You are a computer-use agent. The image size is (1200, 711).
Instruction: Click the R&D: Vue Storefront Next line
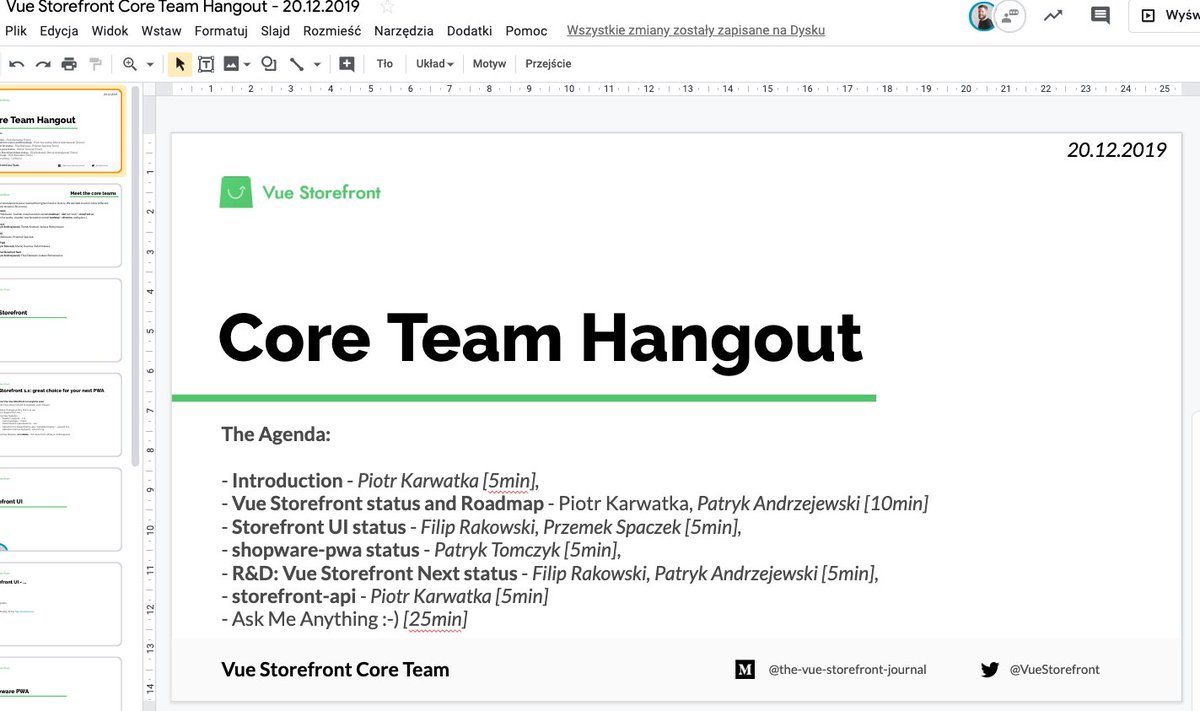click(549, 574)
